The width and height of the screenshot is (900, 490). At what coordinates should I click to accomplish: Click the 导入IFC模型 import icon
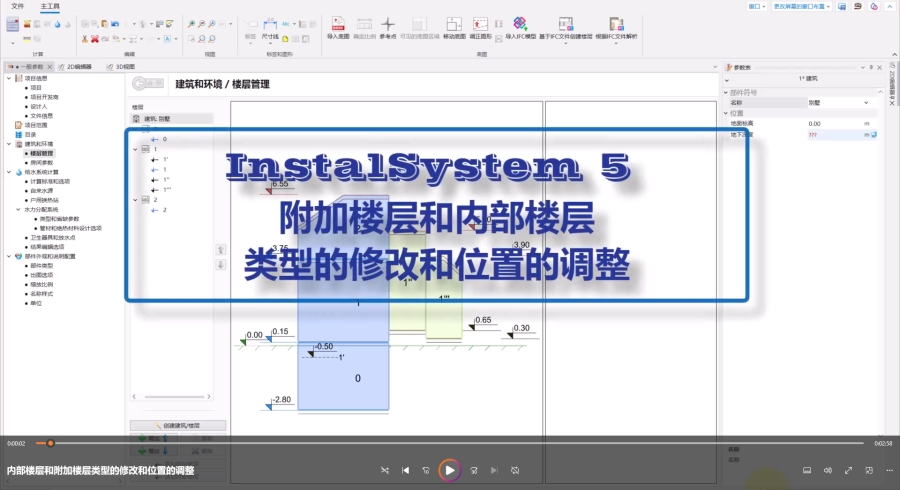tap(520, 27)
